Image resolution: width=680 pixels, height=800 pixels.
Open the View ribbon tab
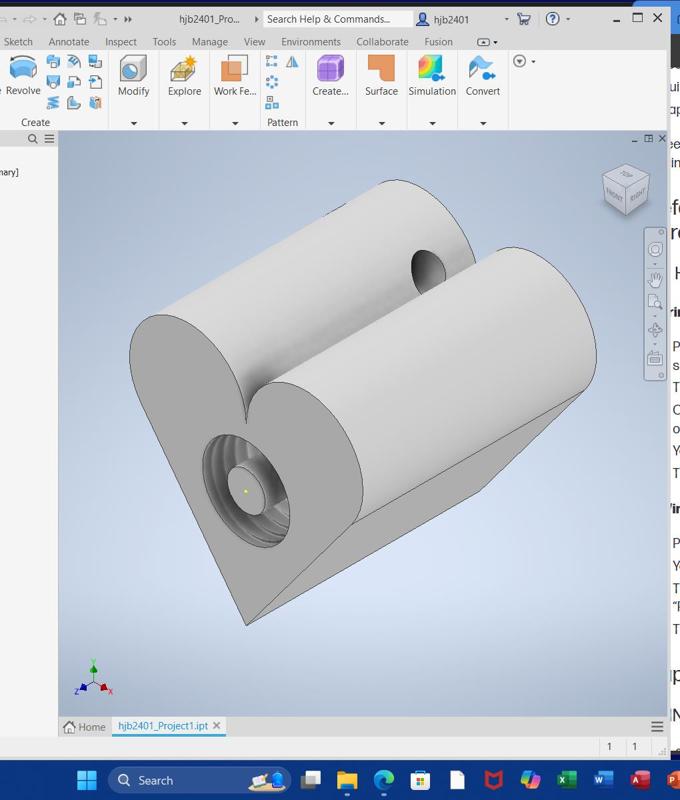click(x=254, y=42)
